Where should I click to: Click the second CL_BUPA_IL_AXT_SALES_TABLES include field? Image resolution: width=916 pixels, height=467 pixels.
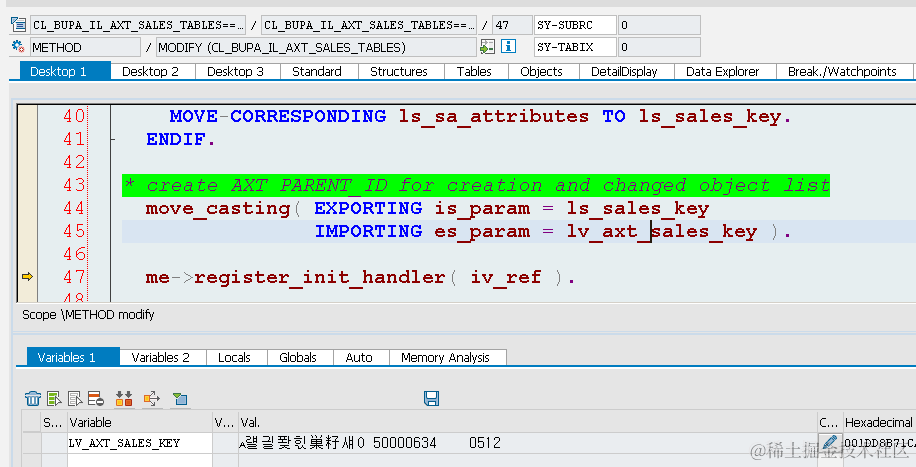point(369,25)
